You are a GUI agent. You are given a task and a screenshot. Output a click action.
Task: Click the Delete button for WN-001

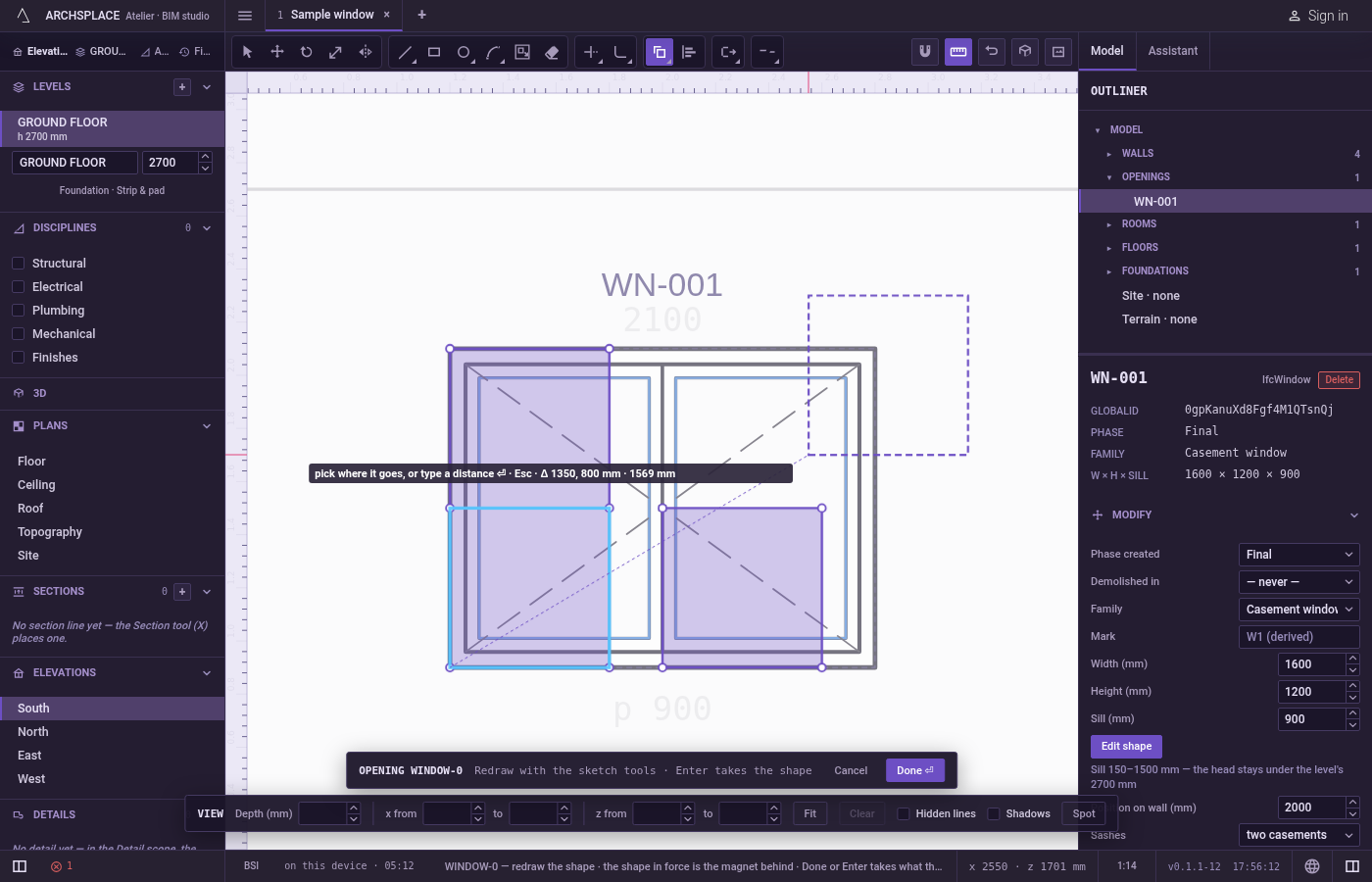pyautogui.click(x=1339, y=380)
